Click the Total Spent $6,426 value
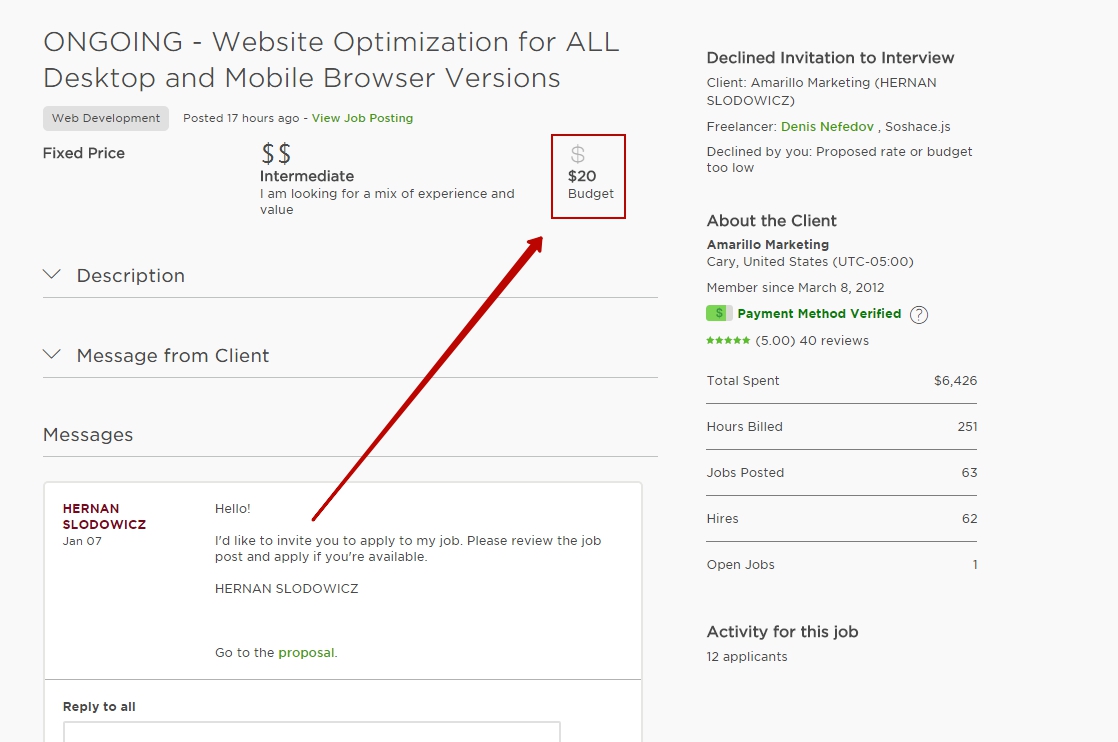1118x742 pixels. click(955, 381)
